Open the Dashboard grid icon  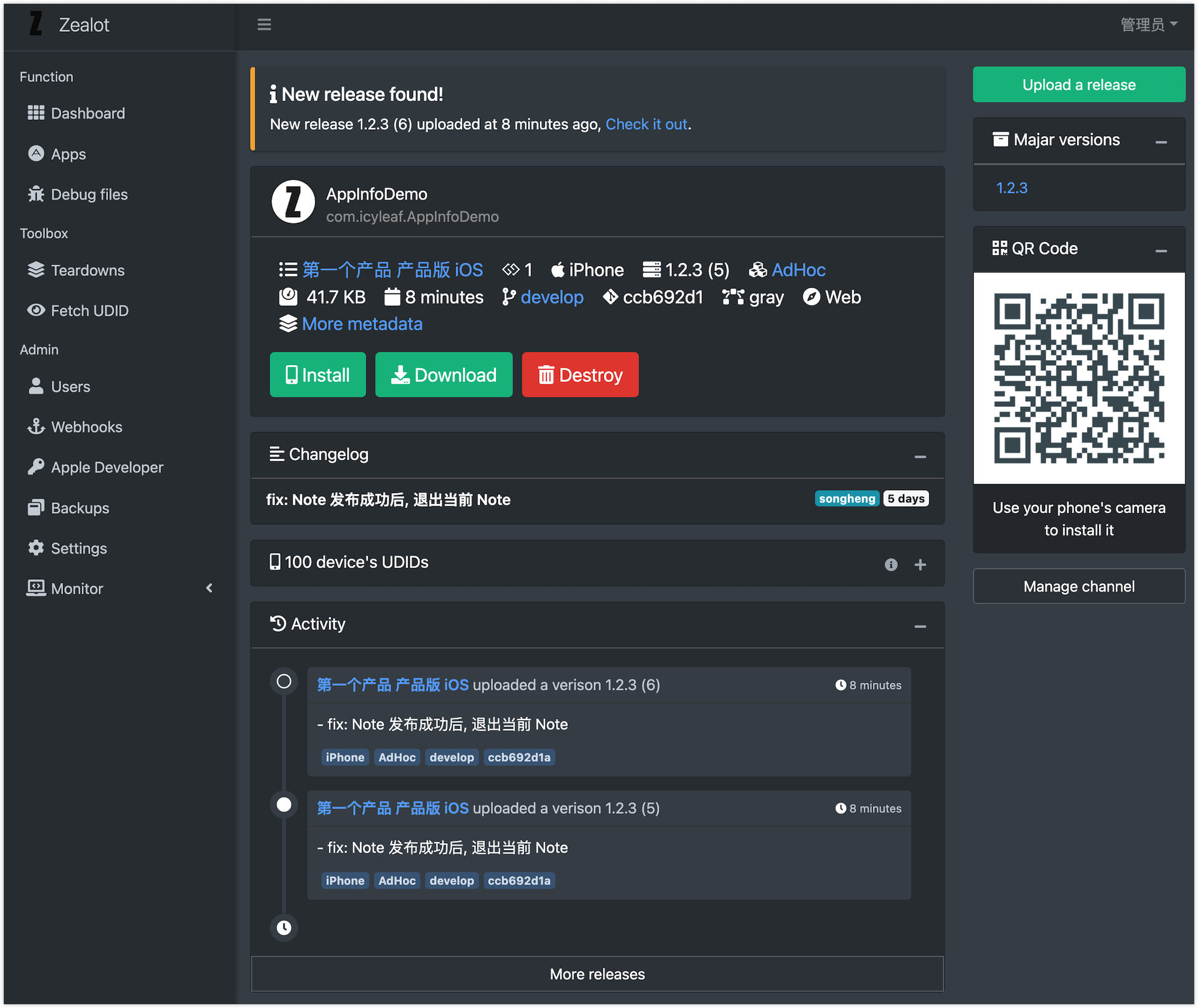pyautogui.click(x=36, y=112)
